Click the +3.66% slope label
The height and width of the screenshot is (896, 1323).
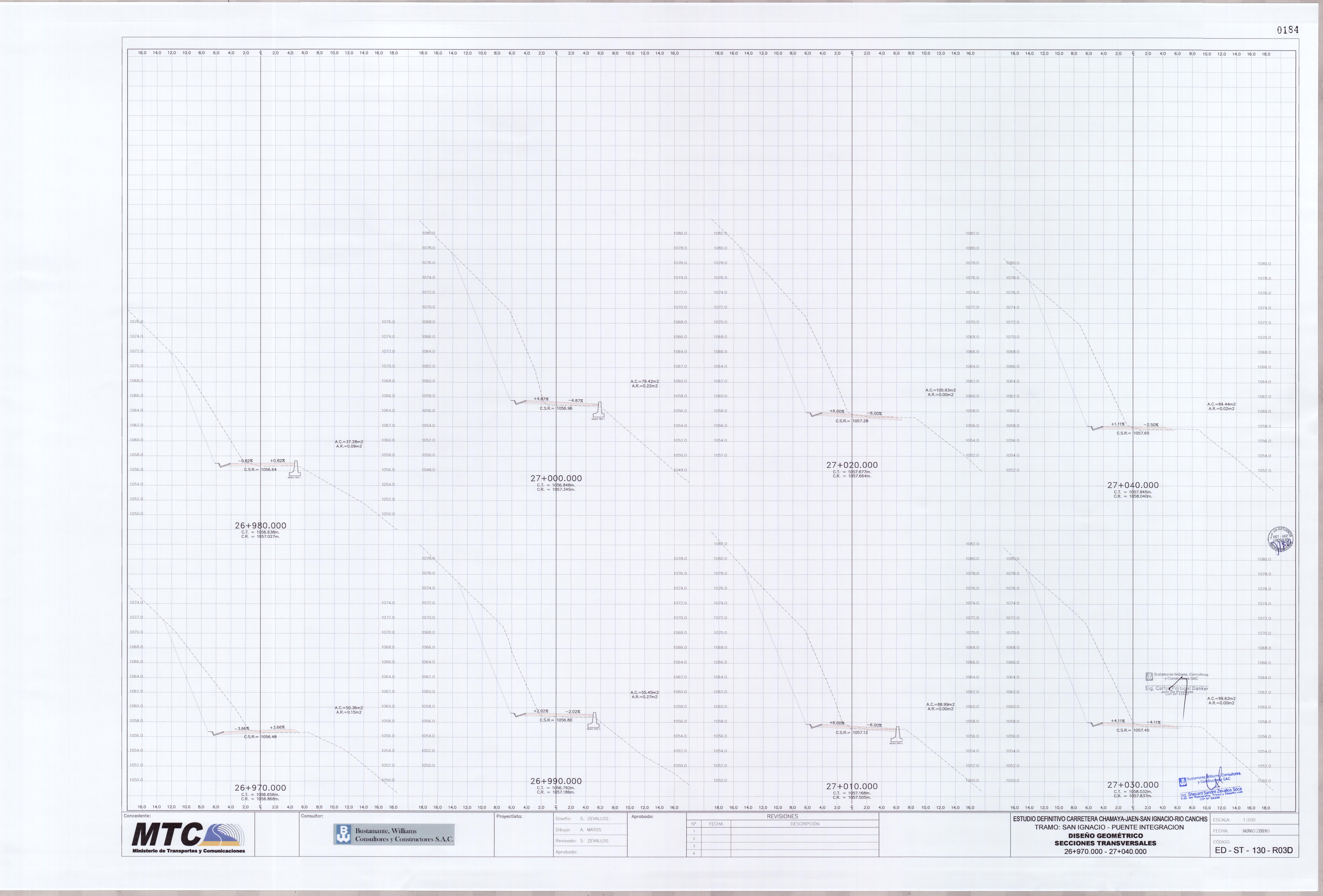pyautogui.click(x=277, y=727)
